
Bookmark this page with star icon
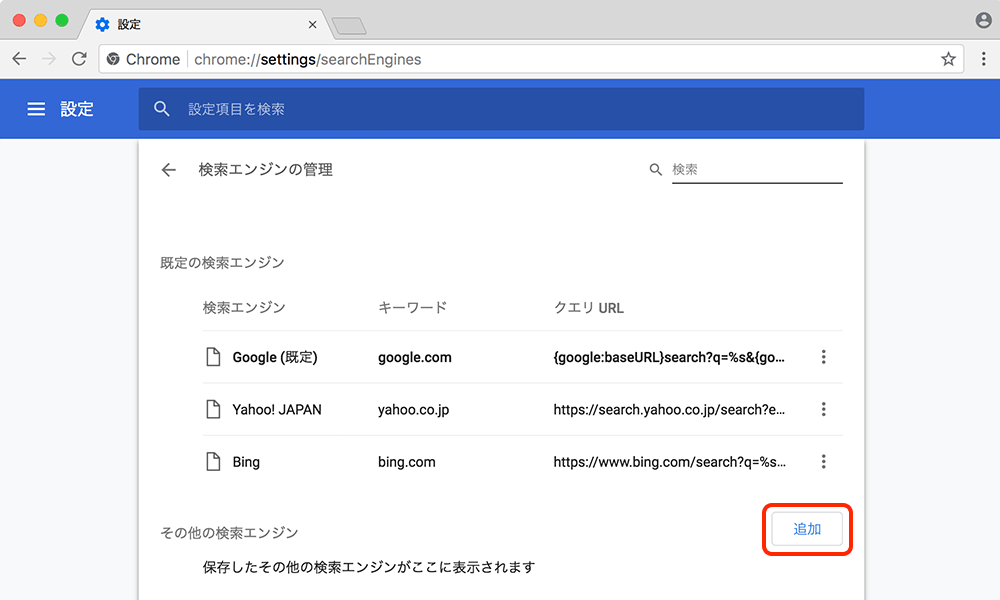click(x=948, y=59)
